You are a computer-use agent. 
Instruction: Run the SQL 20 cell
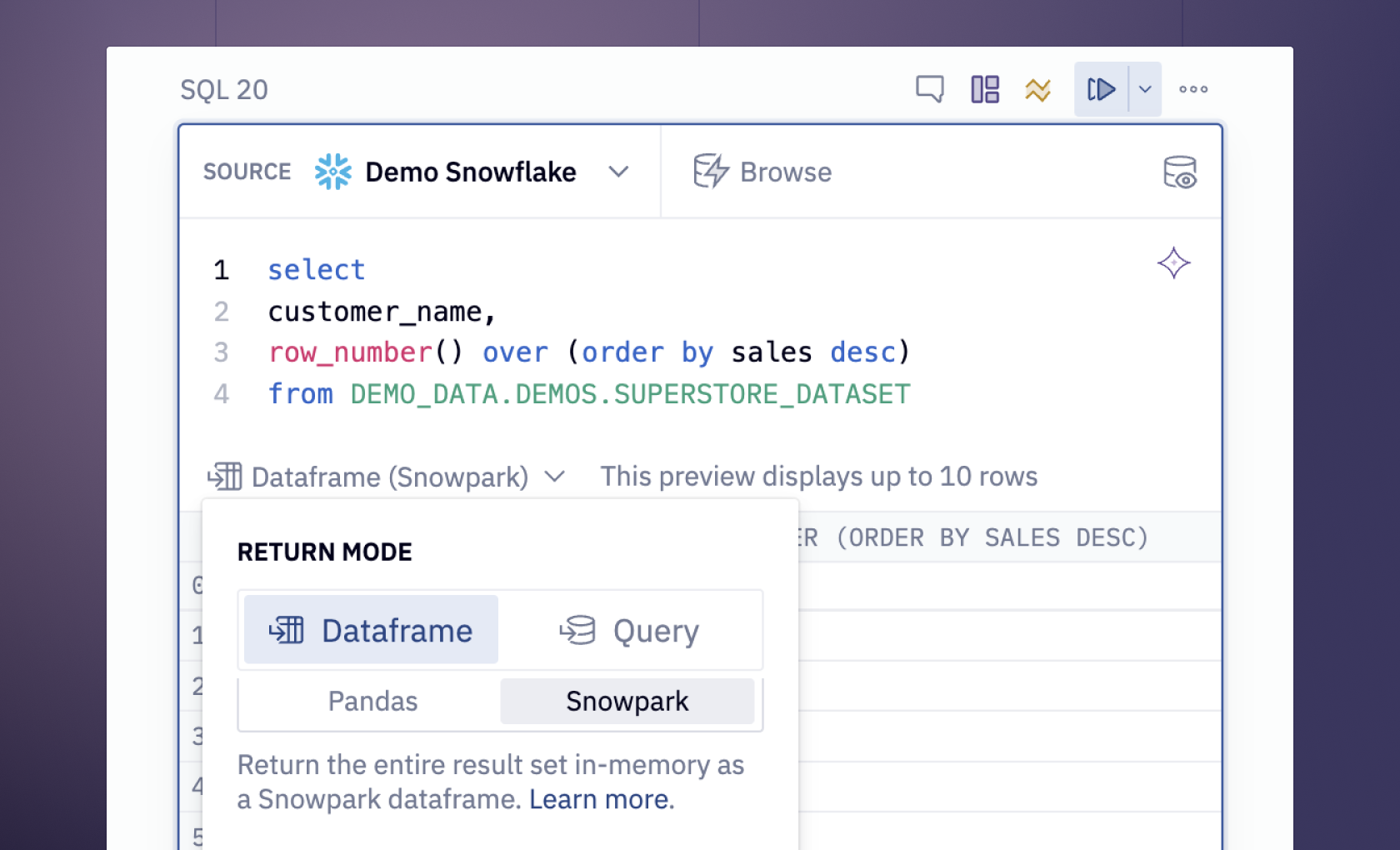tap(1101, 89)
